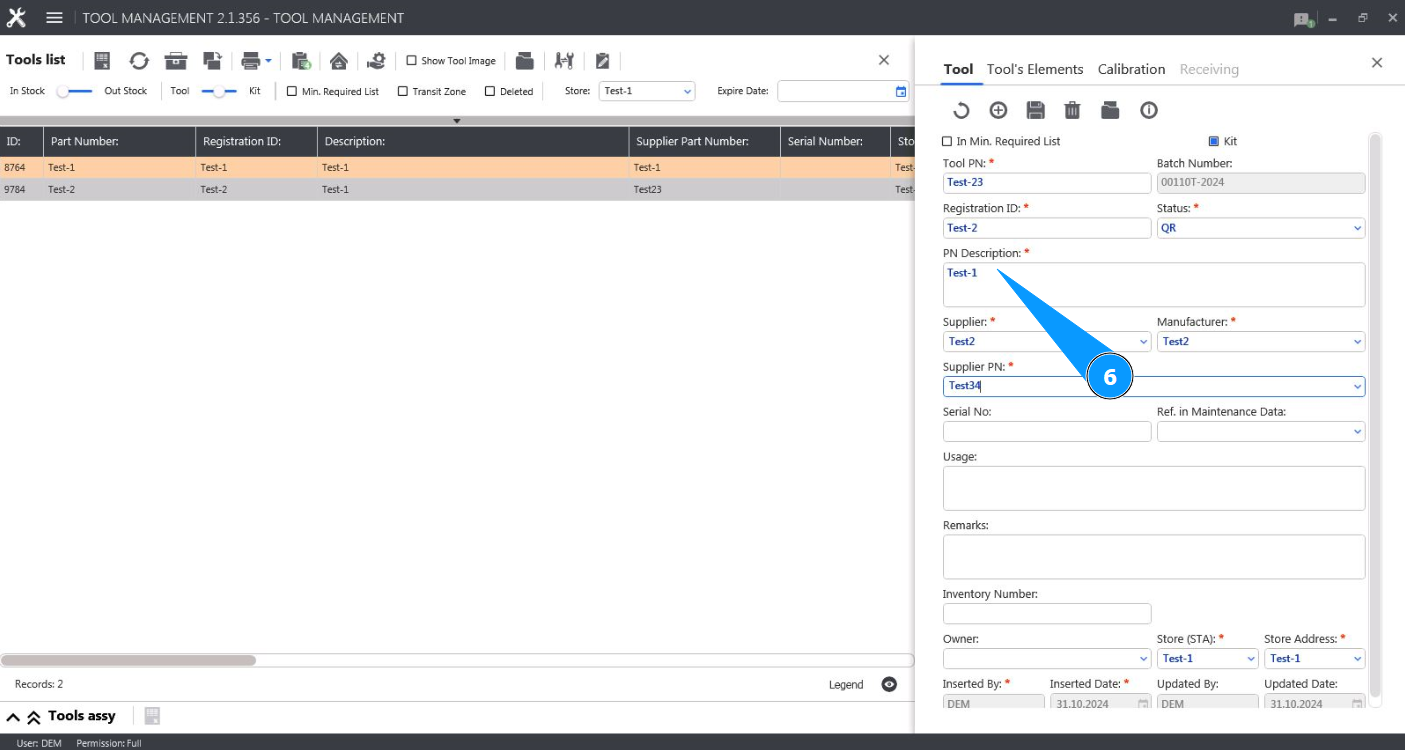Click the hand holding gear icon
1405x750 pixels.
(x=376, y=61)
